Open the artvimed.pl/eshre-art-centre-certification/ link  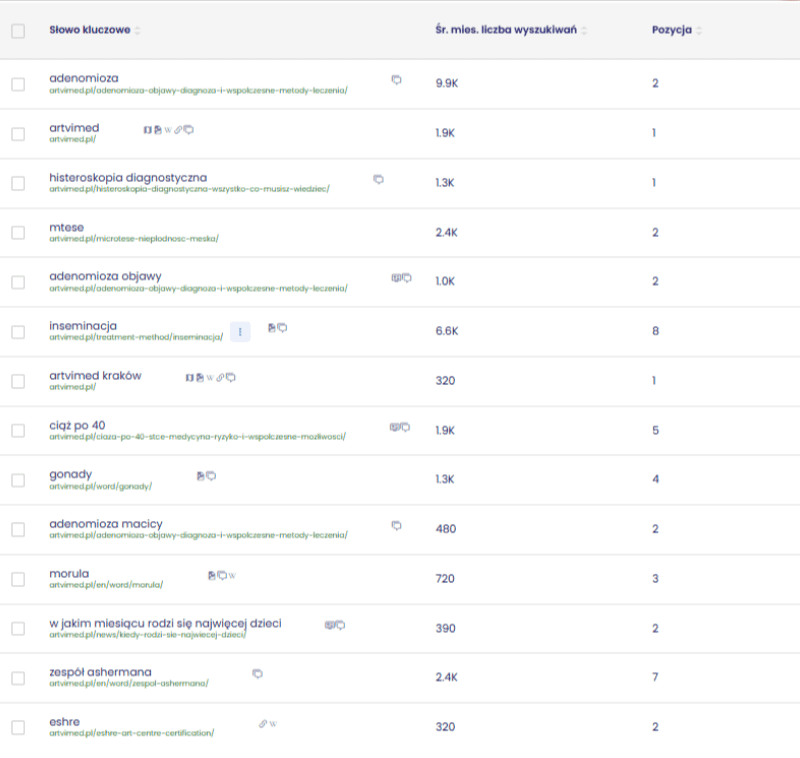tap(131, 733)
